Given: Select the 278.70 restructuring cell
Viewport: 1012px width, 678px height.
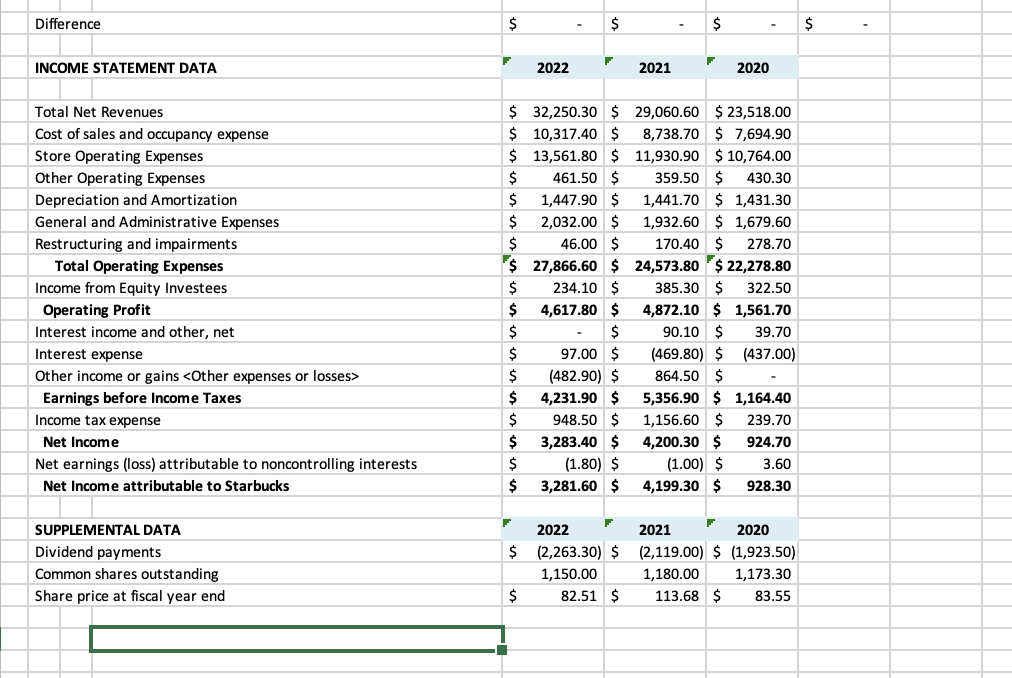Looking at the screenshot, I should coord(753,243).
